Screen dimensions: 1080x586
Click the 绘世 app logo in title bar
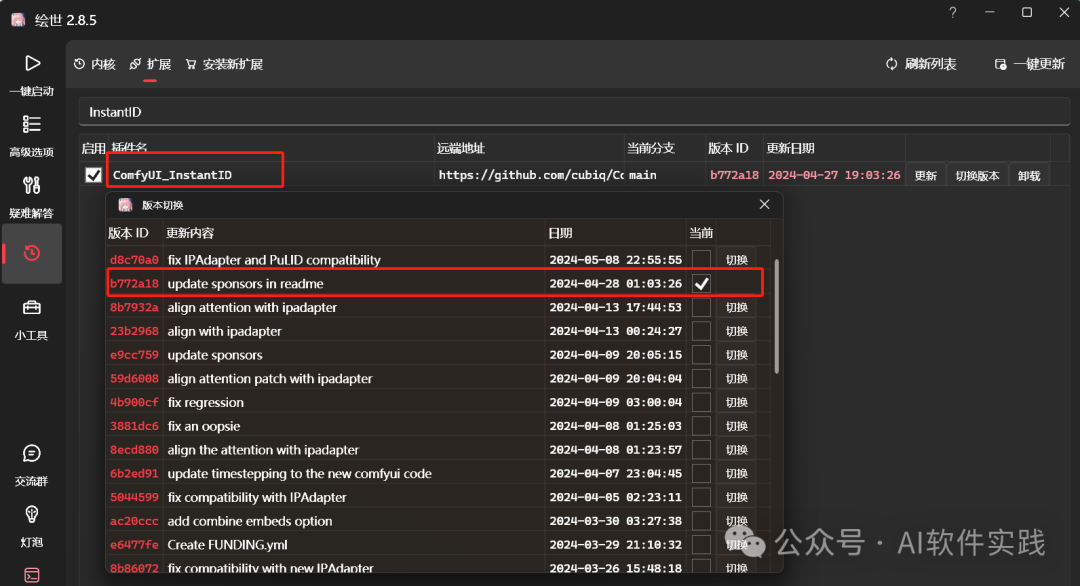[x=19, y=19]
